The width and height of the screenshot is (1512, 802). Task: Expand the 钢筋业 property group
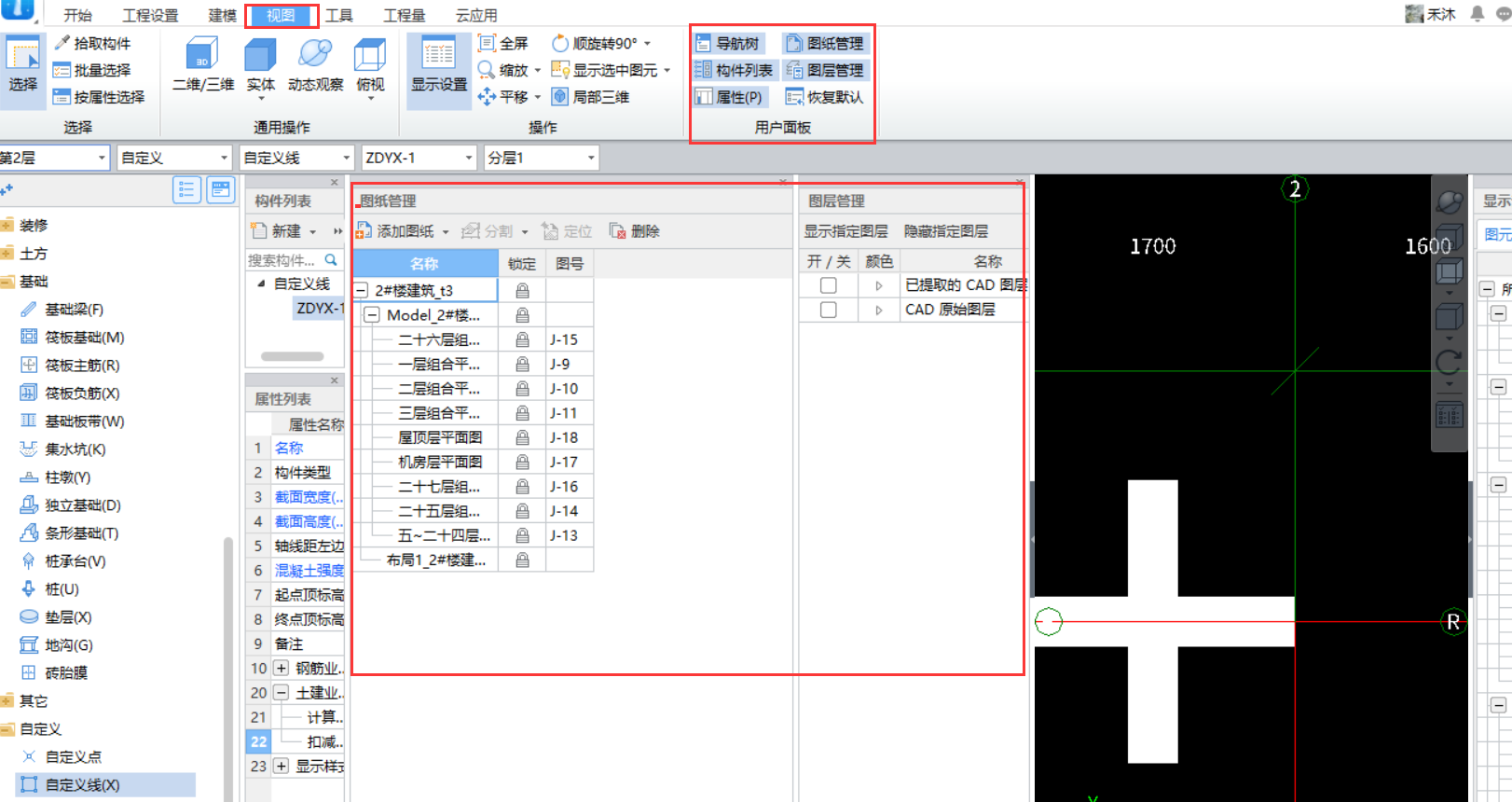pyautogui.click(x=281, y=668)
